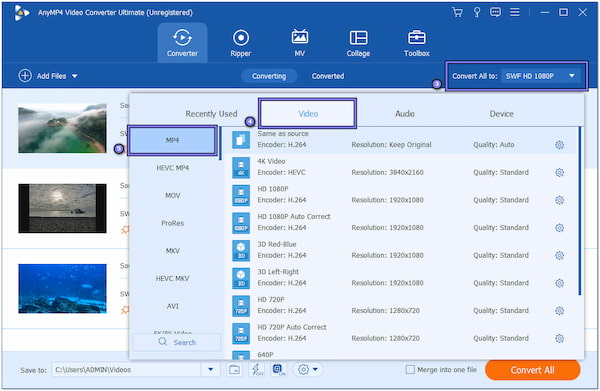The height and width of the screenshot is (391, 600).
Task: Toggle the GPU acceleration ON icon
Action: pyautogui.click(x=279, y=370)
